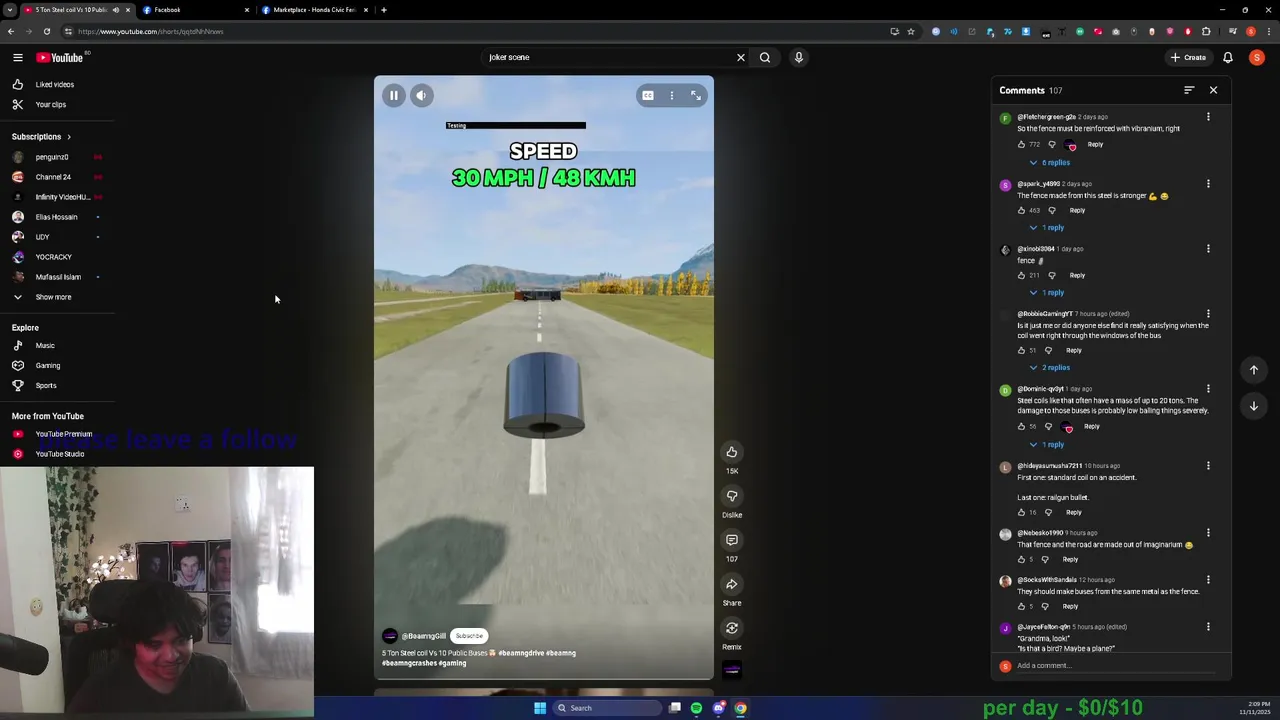This screenshot has width=1280, height=720.
Task: Click the comments button showing 107
Action: click(732, 540)
